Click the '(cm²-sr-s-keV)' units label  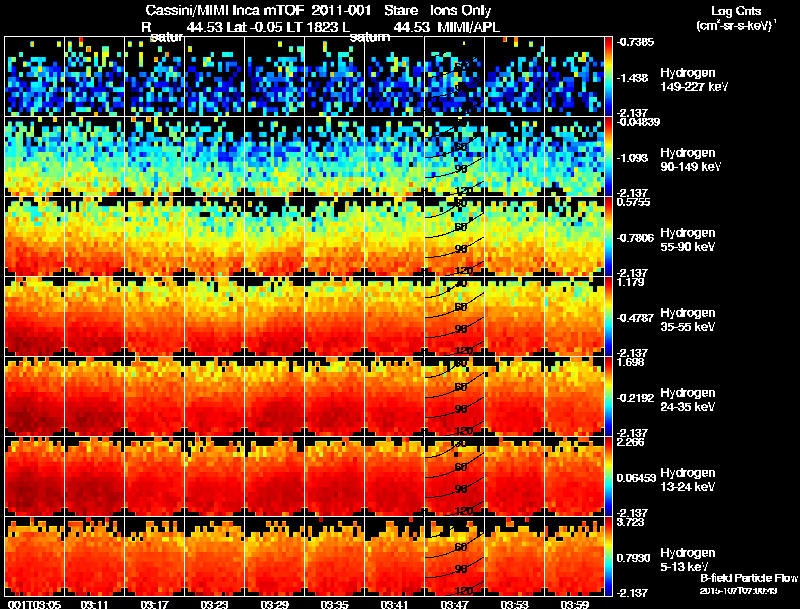pyautogui.click(x=736, y=26)
